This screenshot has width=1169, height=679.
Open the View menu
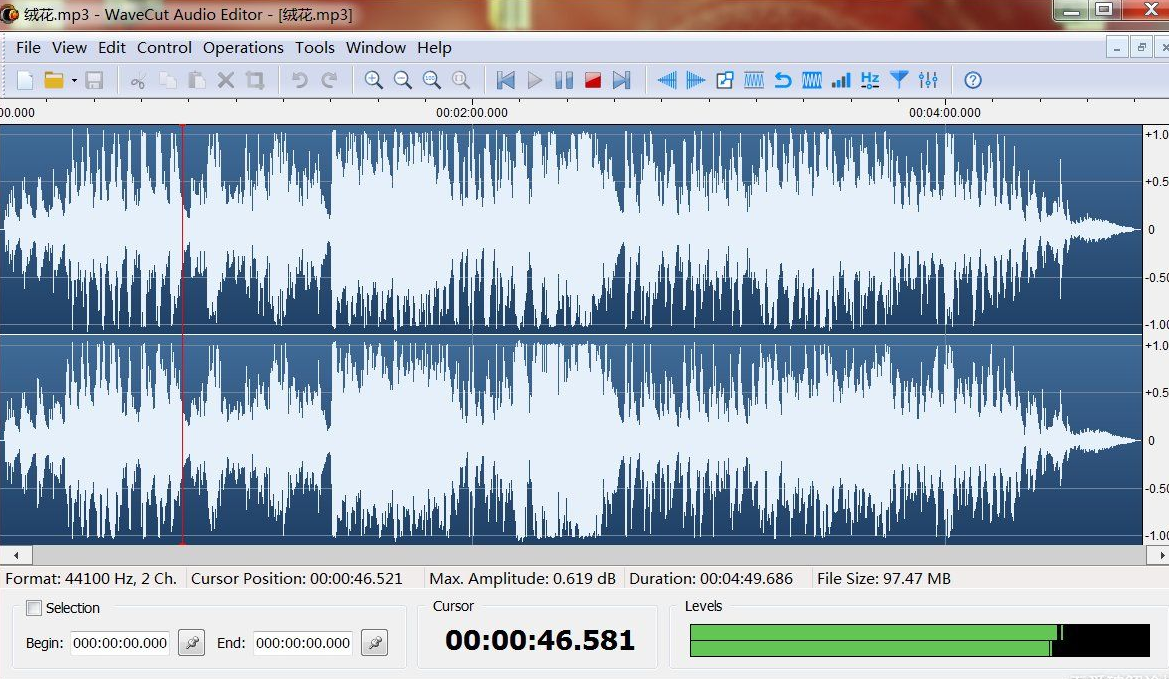click(x=69, y=48)
